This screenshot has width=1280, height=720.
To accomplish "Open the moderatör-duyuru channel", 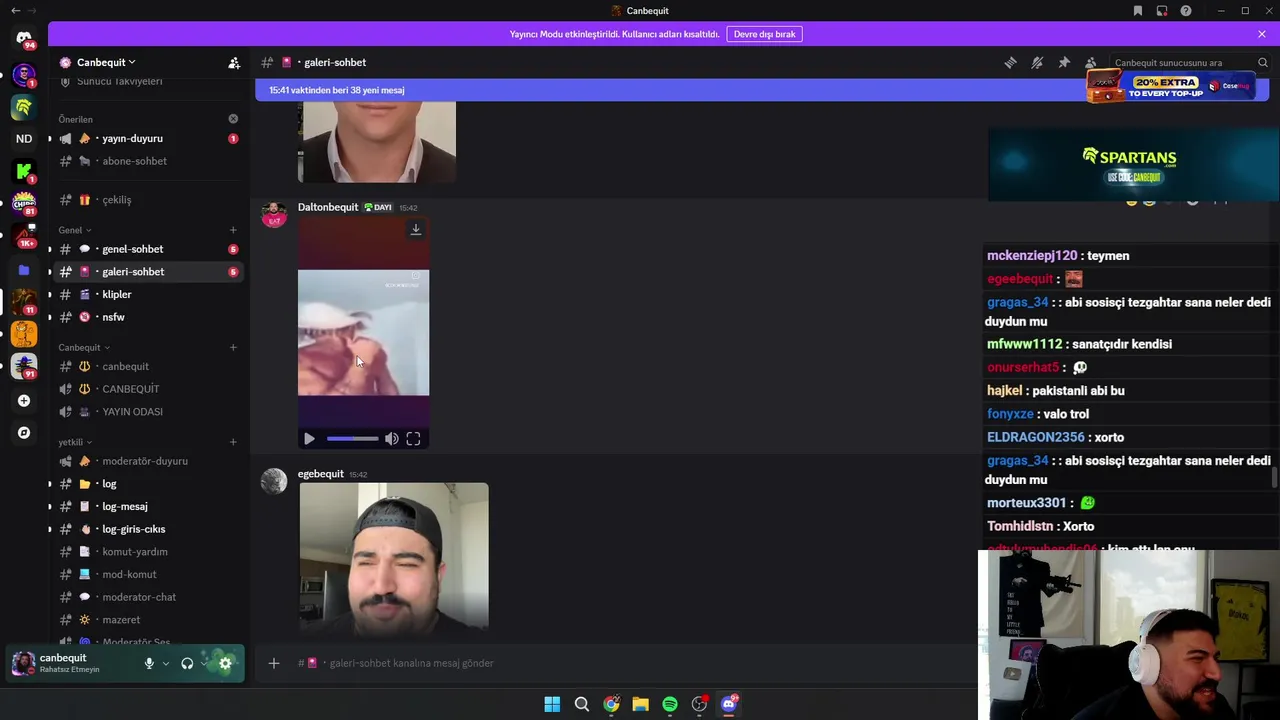I will click(148, 461).
